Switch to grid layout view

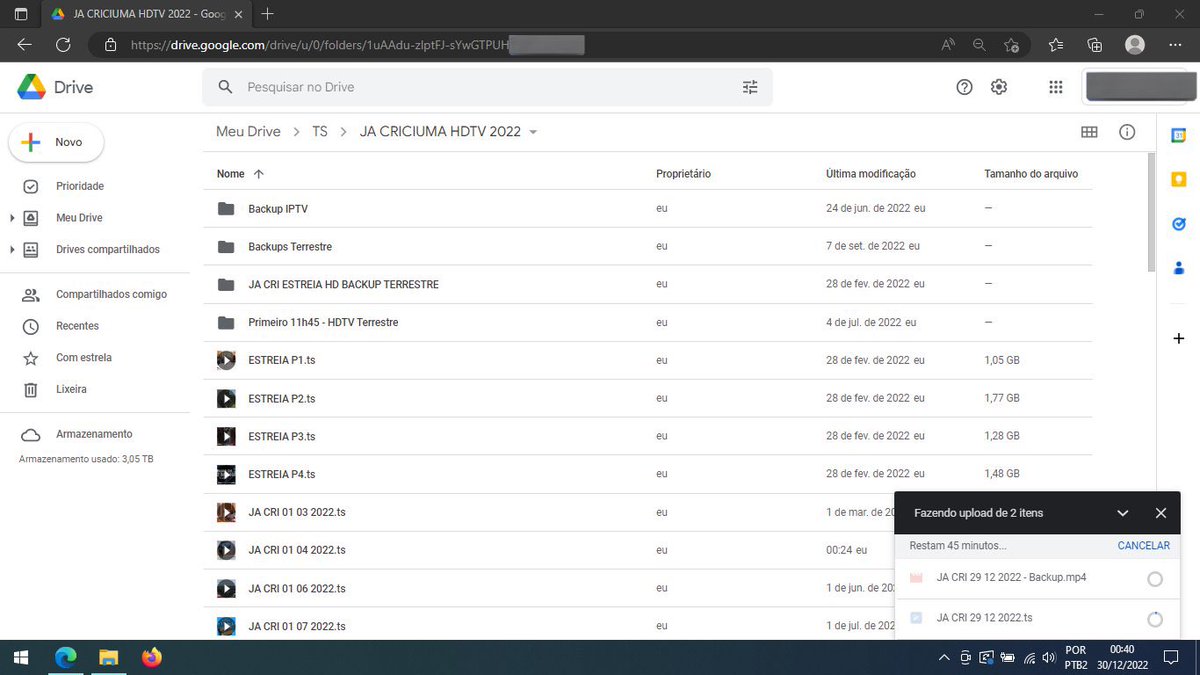point(1089,132)
